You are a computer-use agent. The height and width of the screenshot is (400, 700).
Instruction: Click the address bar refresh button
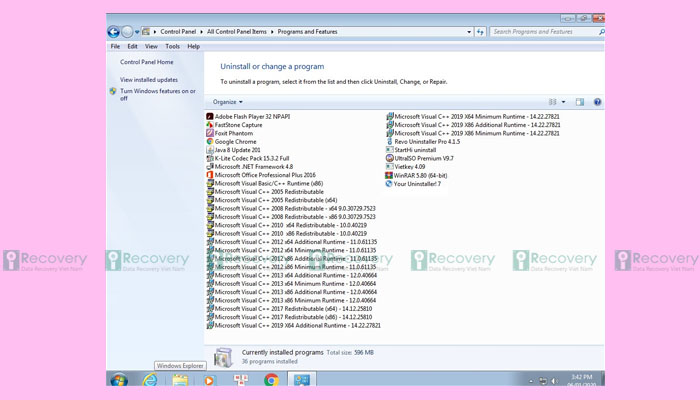pos(480,32)
